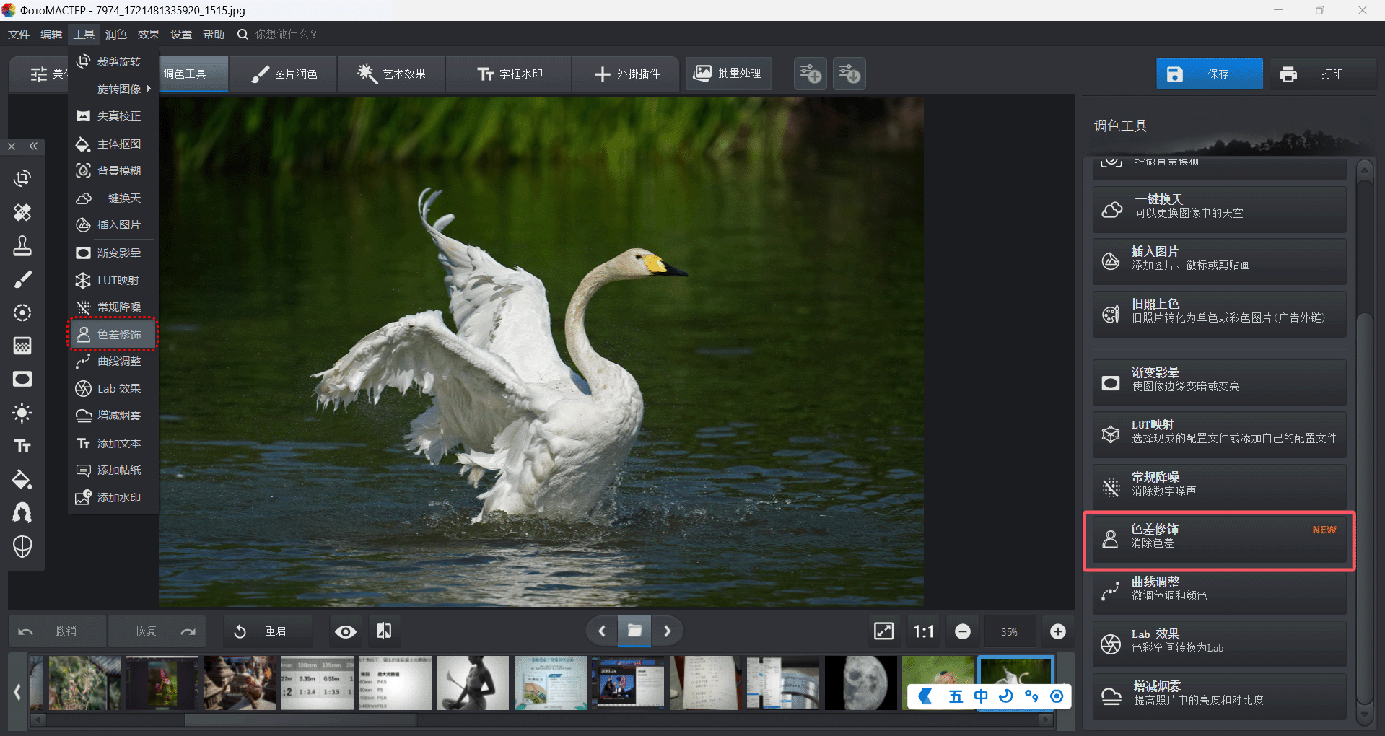
Task: Choose LUT映射 in the Tools dropdown menu
Action: (x=113, y=280)
